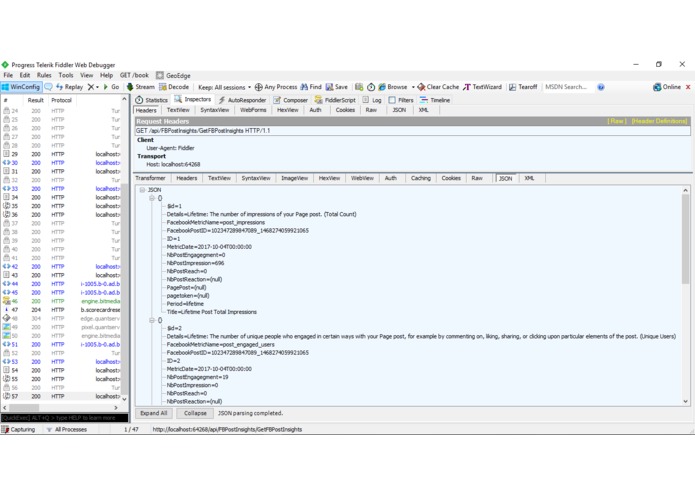Click the Protocol column header

(61, 100)
